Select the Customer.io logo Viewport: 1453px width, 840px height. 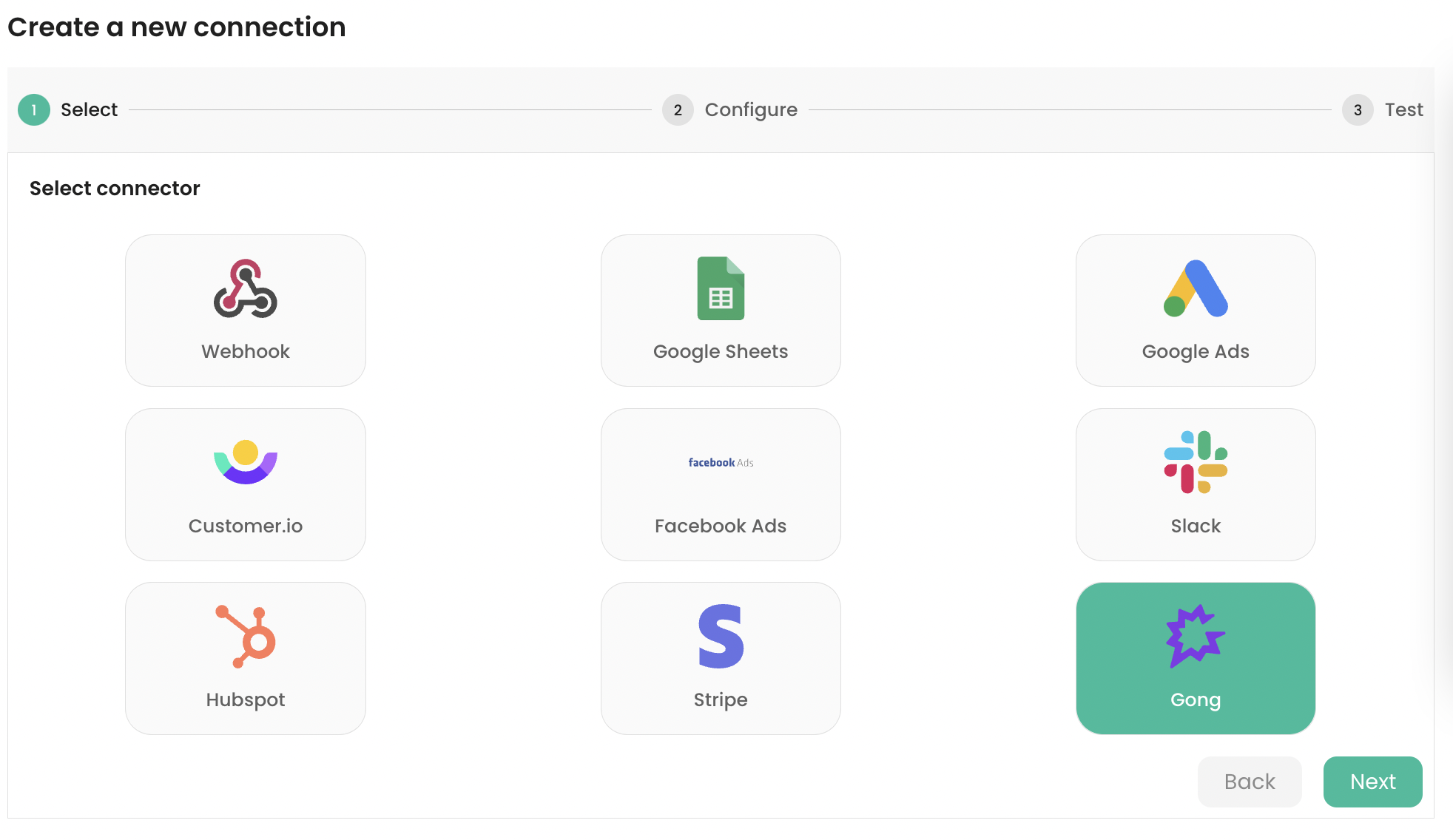tap(245, 462)
